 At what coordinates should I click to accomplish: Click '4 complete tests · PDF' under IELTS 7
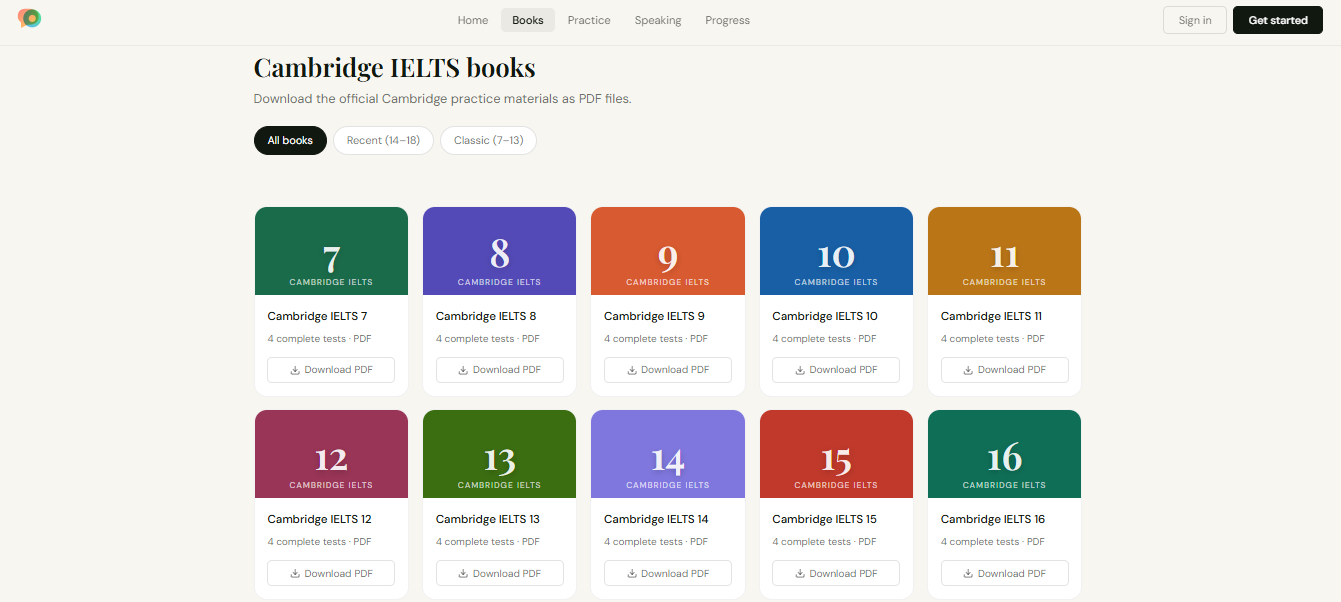pyautogui.click(x=319, y=339)
